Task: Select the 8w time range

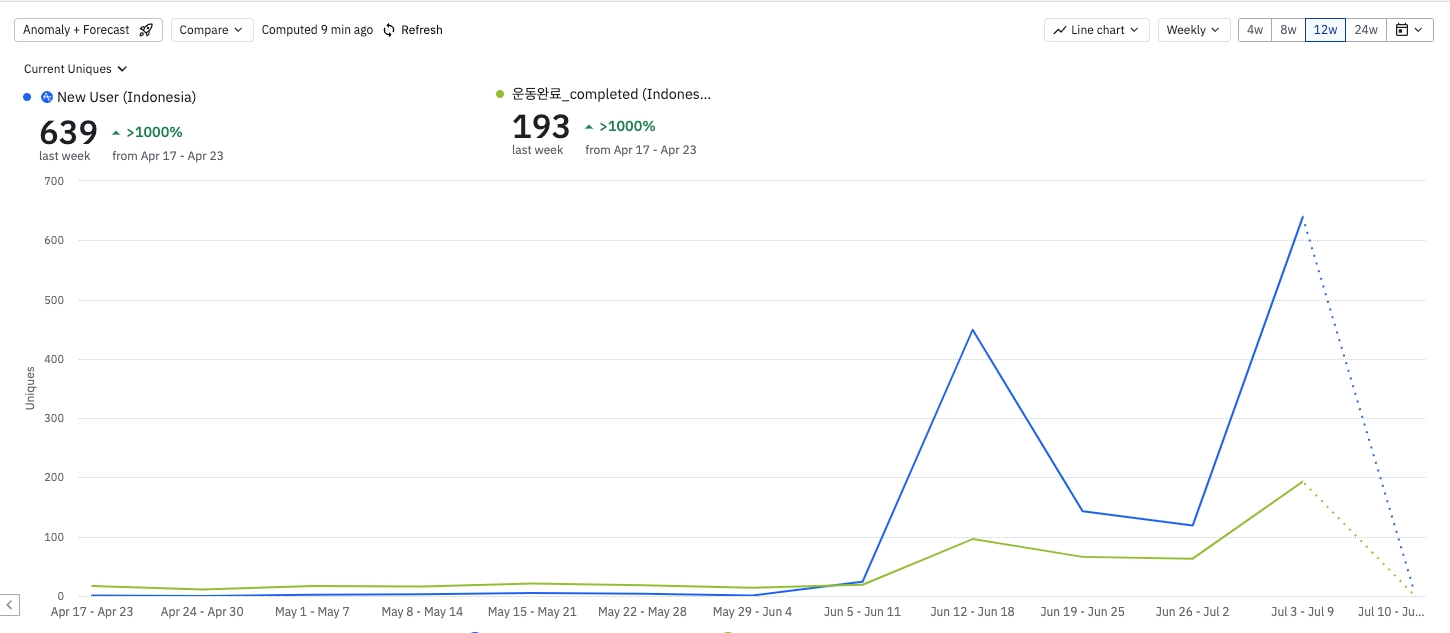Action: pos(1288,30)
